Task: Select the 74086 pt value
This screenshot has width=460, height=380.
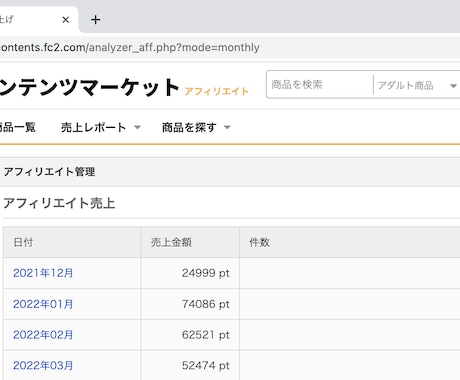Action: click(x=206, y=304)
